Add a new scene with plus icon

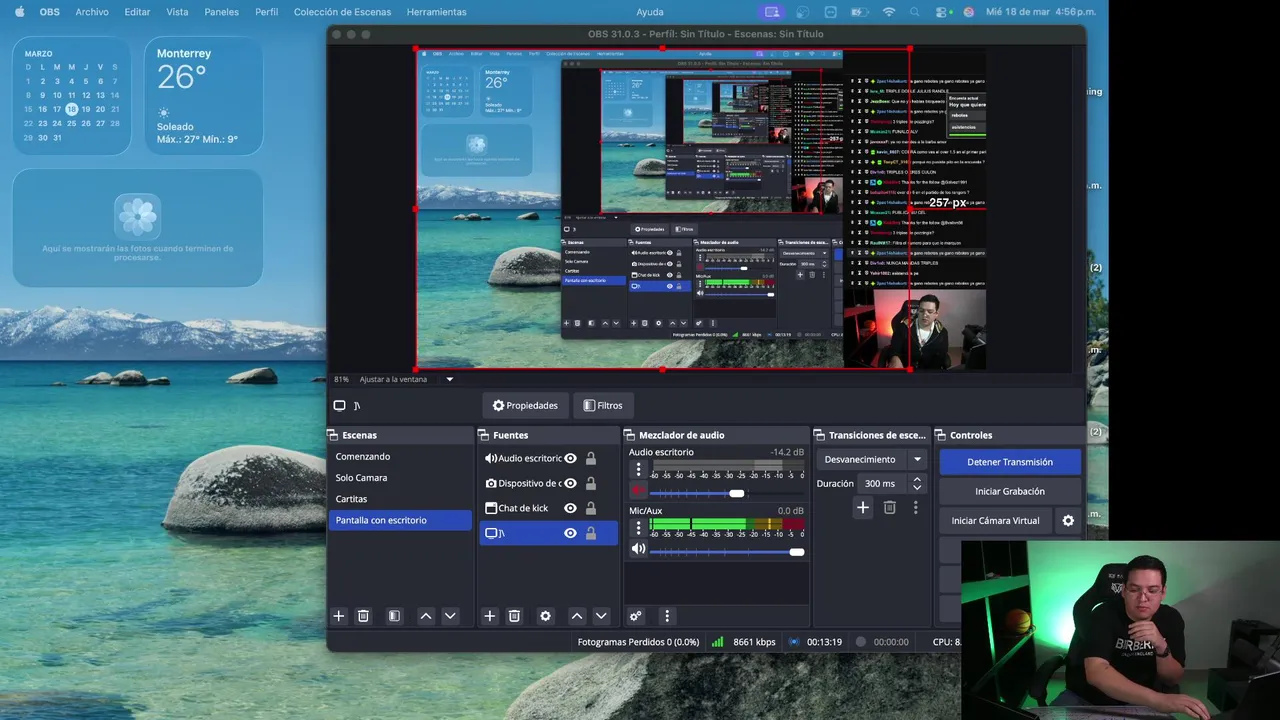pyautogui.click(x=338, y=616)
